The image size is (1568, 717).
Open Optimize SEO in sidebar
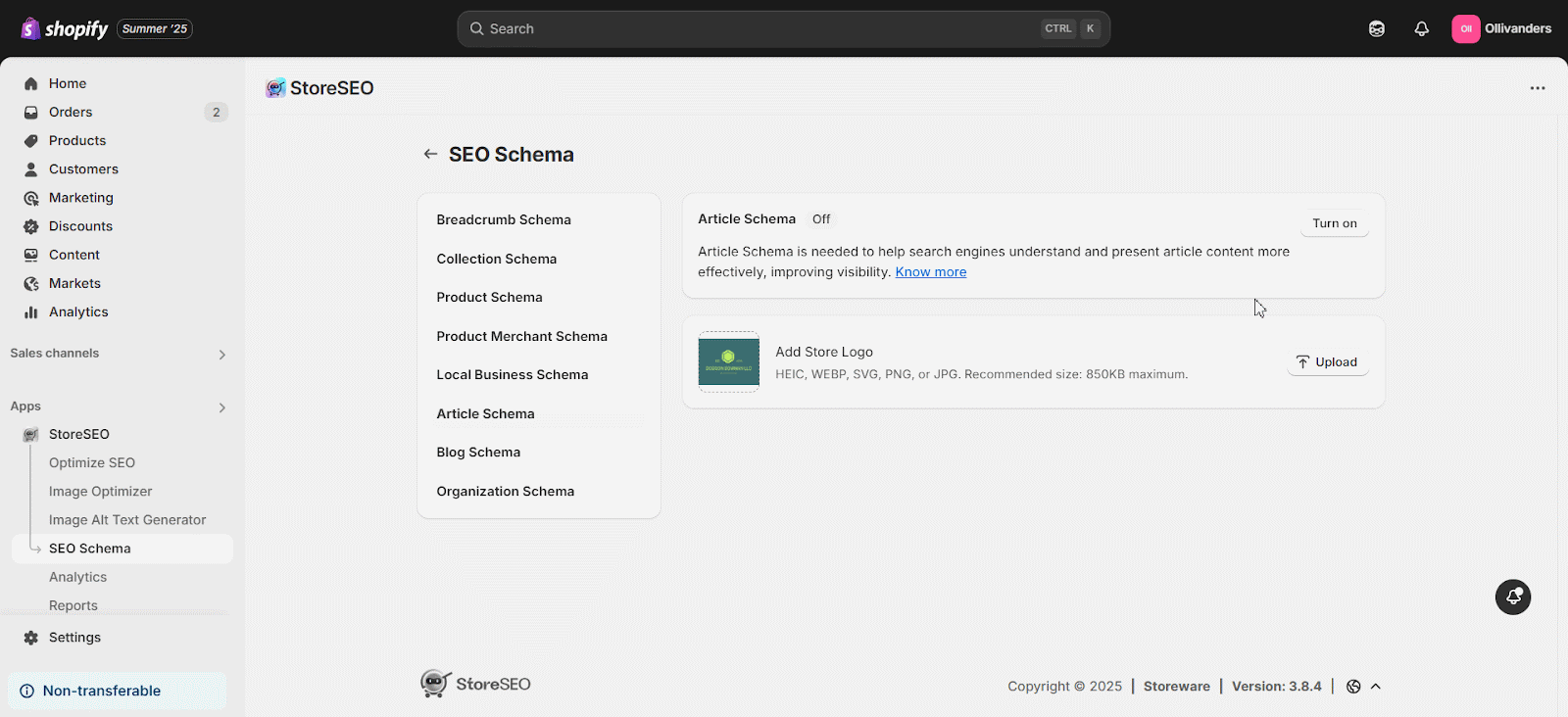pyautogui.click(x=92, y=462)
